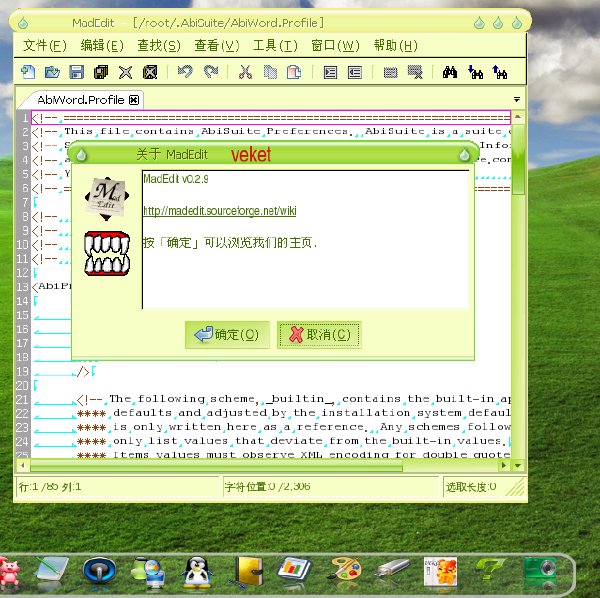This screenshot has height=598, width=600.
Task: Click the teeth icon in About dialog
Action: pyautogui.click(x=107, y=253)
